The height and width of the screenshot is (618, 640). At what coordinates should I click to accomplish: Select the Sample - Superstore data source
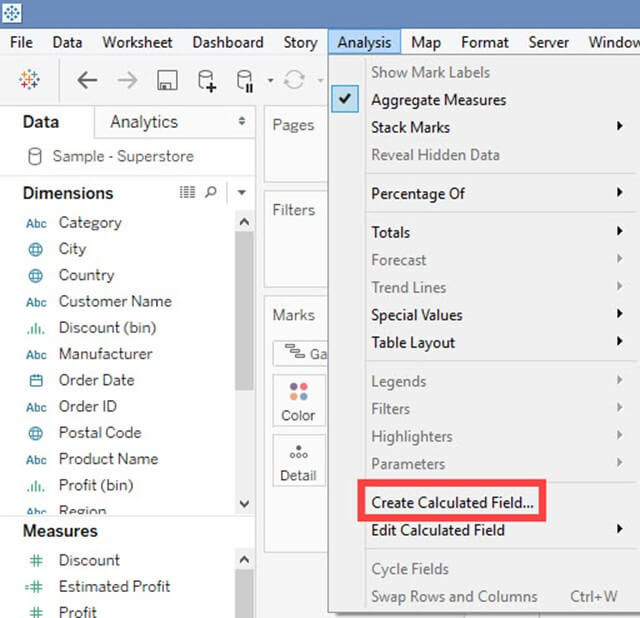[122, 156]
